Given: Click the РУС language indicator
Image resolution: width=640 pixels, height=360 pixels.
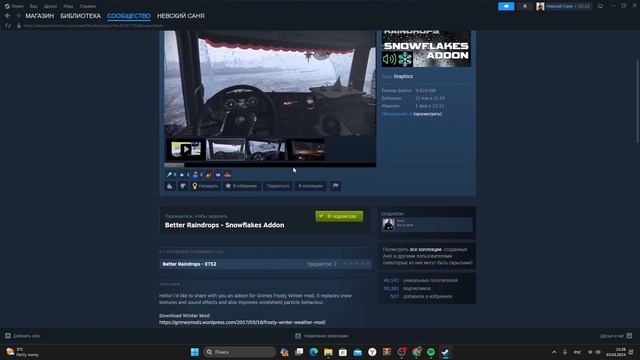Looking at the screenshot, I should [x=577, y=352].
